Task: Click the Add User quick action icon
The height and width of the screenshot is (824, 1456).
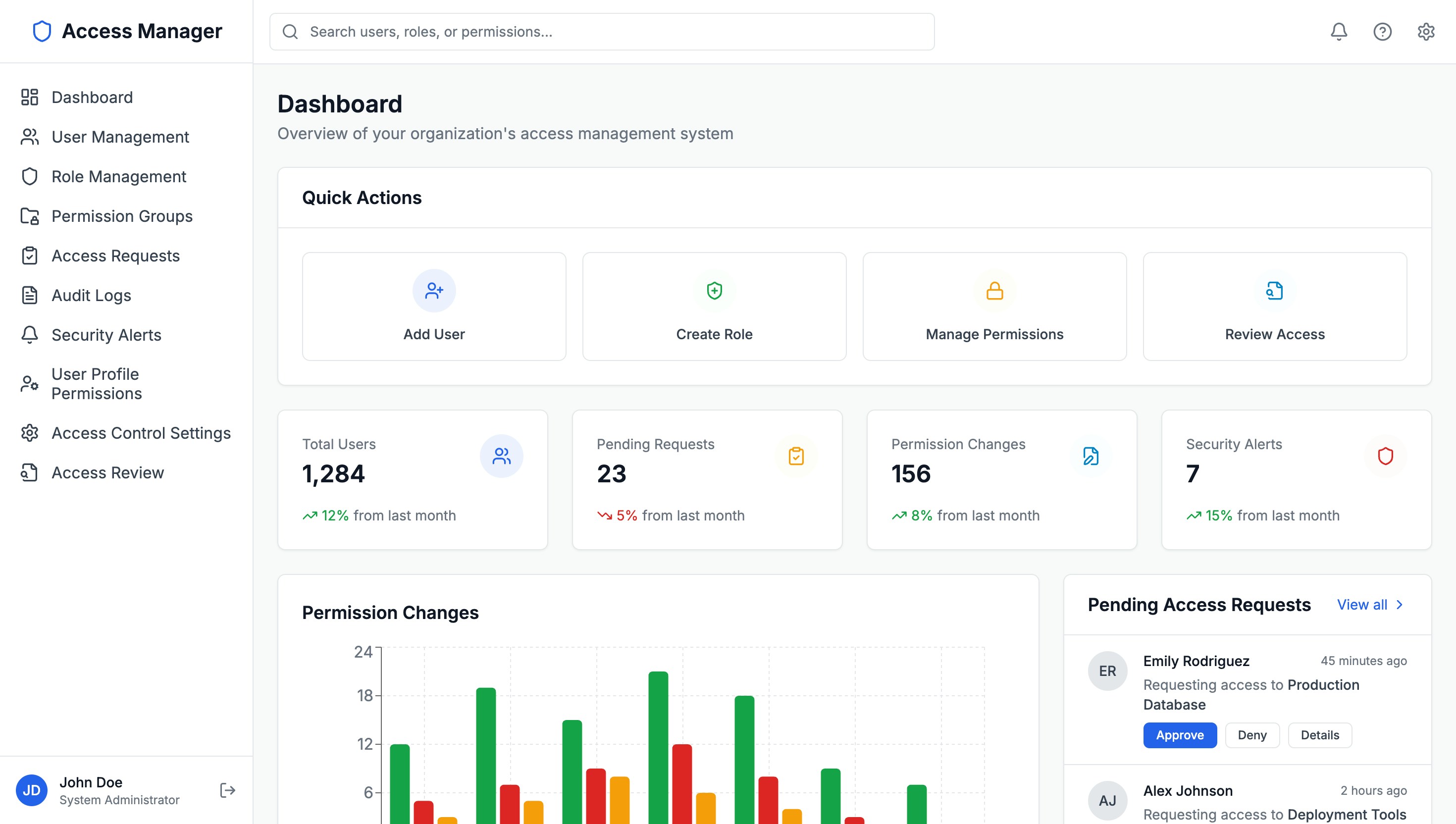Action: click(x=434, y=291)
